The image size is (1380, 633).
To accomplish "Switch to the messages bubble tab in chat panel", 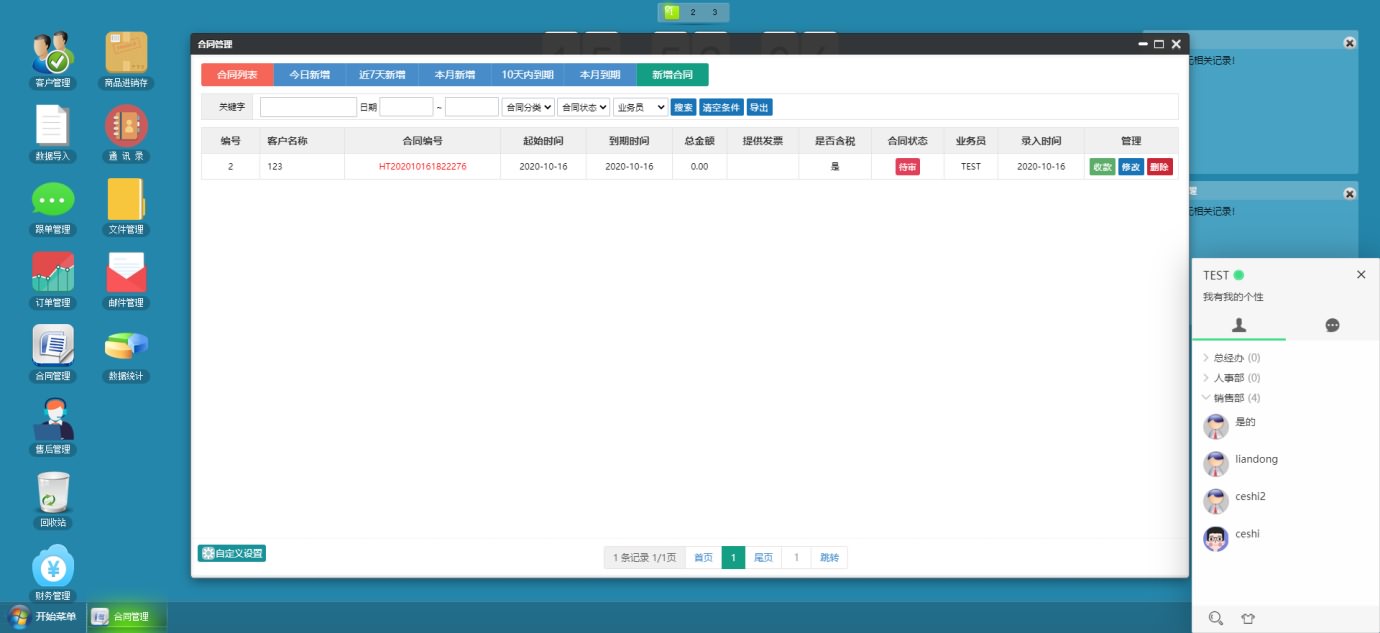I will point(1332,325).
